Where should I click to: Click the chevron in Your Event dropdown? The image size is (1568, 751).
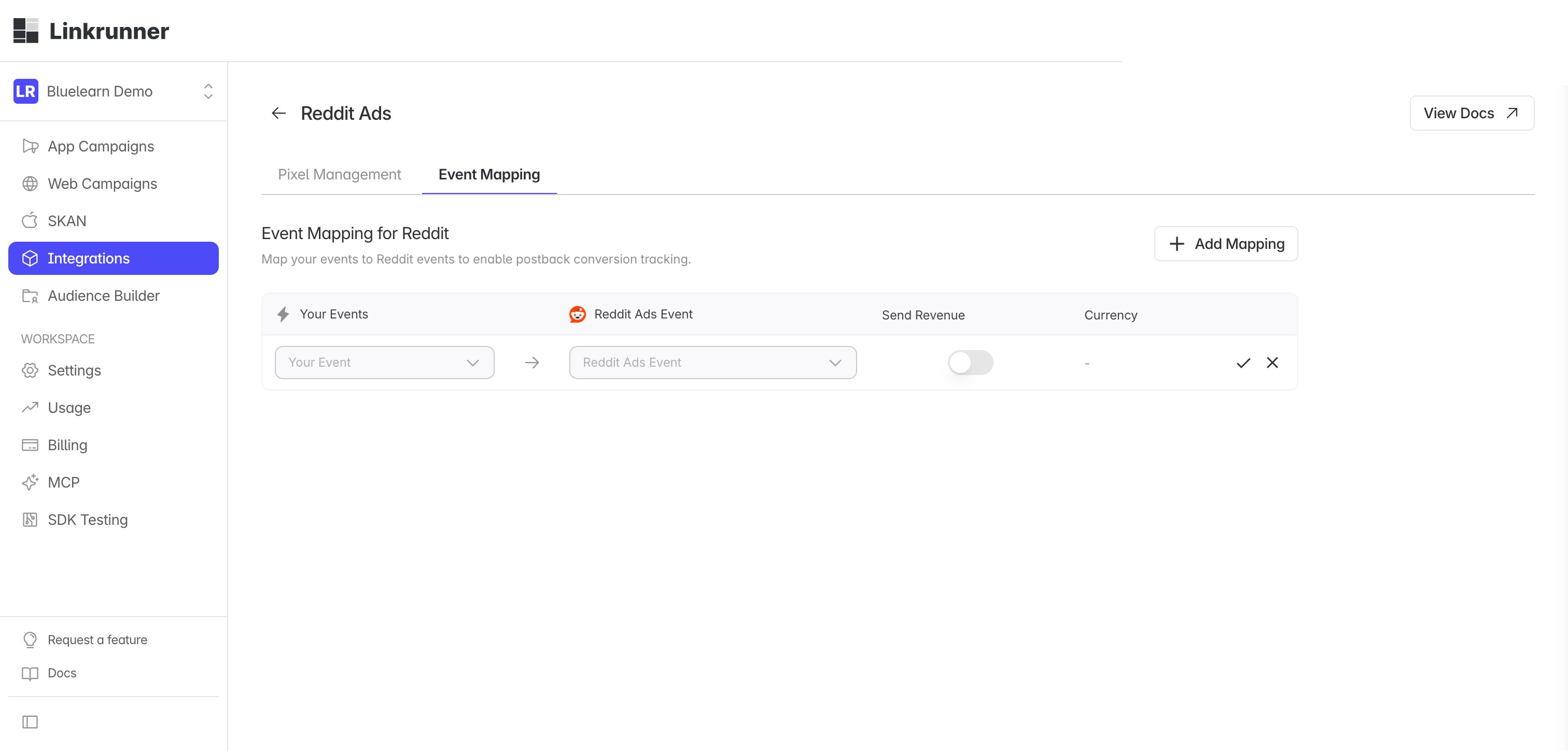point(472,363)
